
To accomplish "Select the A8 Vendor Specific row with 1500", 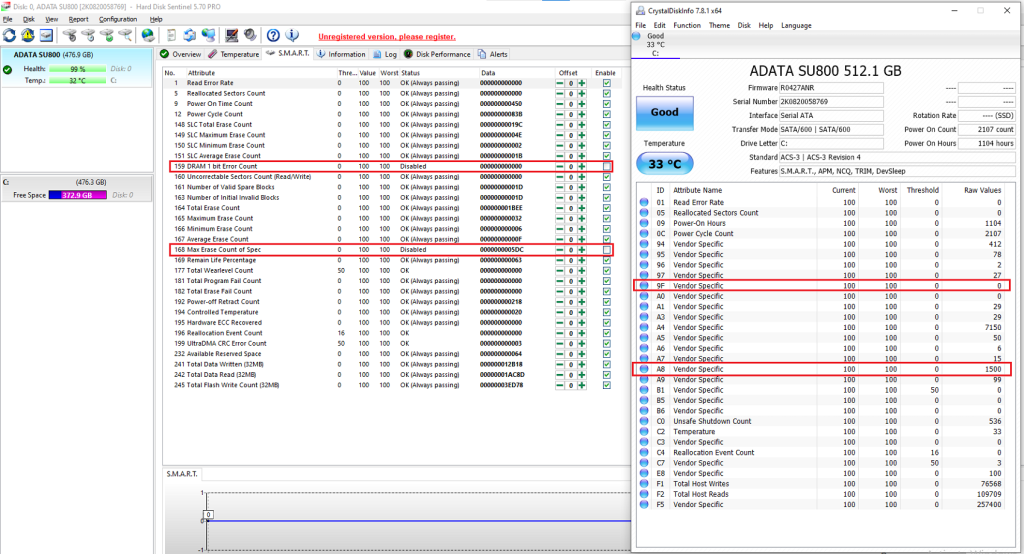I will click(x=821, y=369).
